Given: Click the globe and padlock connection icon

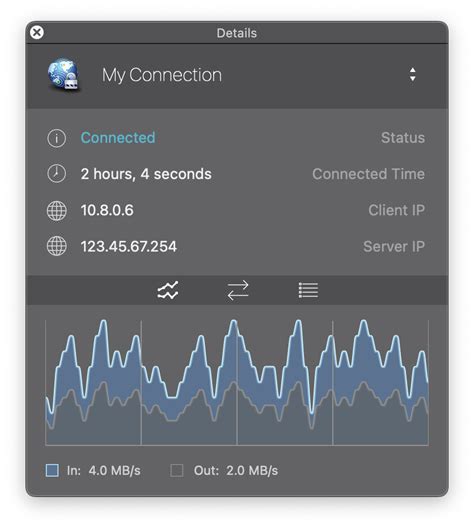Looking at the screenshot, I should [x=64, y=75].
